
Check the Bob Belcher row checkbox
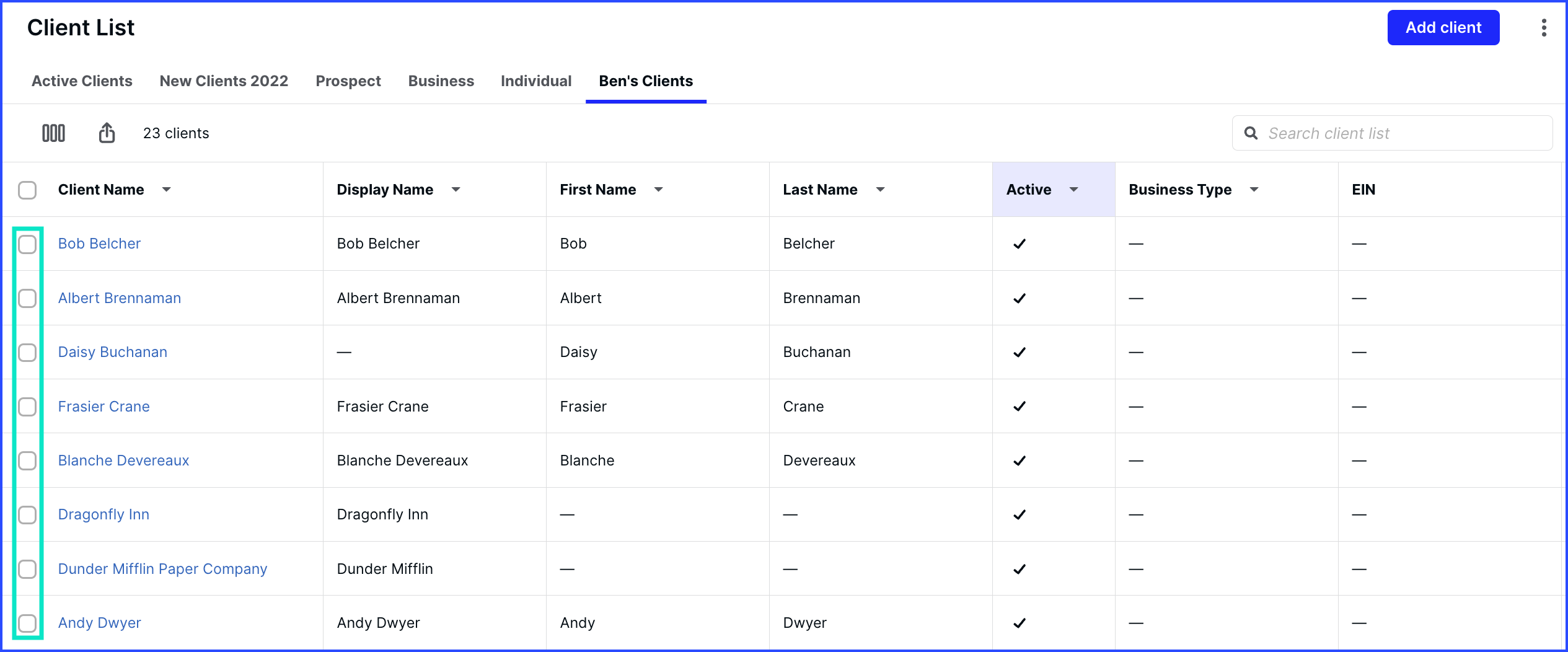click(27, 244)
